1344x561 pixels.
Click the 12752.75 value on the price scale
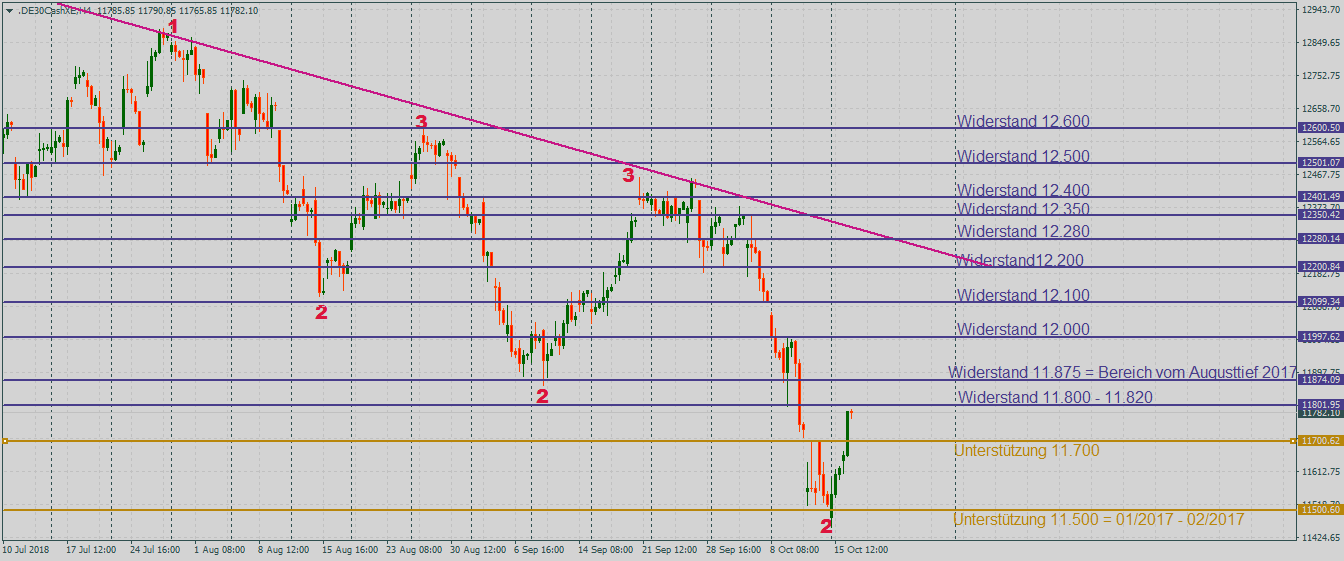[x=1321, y=76]
